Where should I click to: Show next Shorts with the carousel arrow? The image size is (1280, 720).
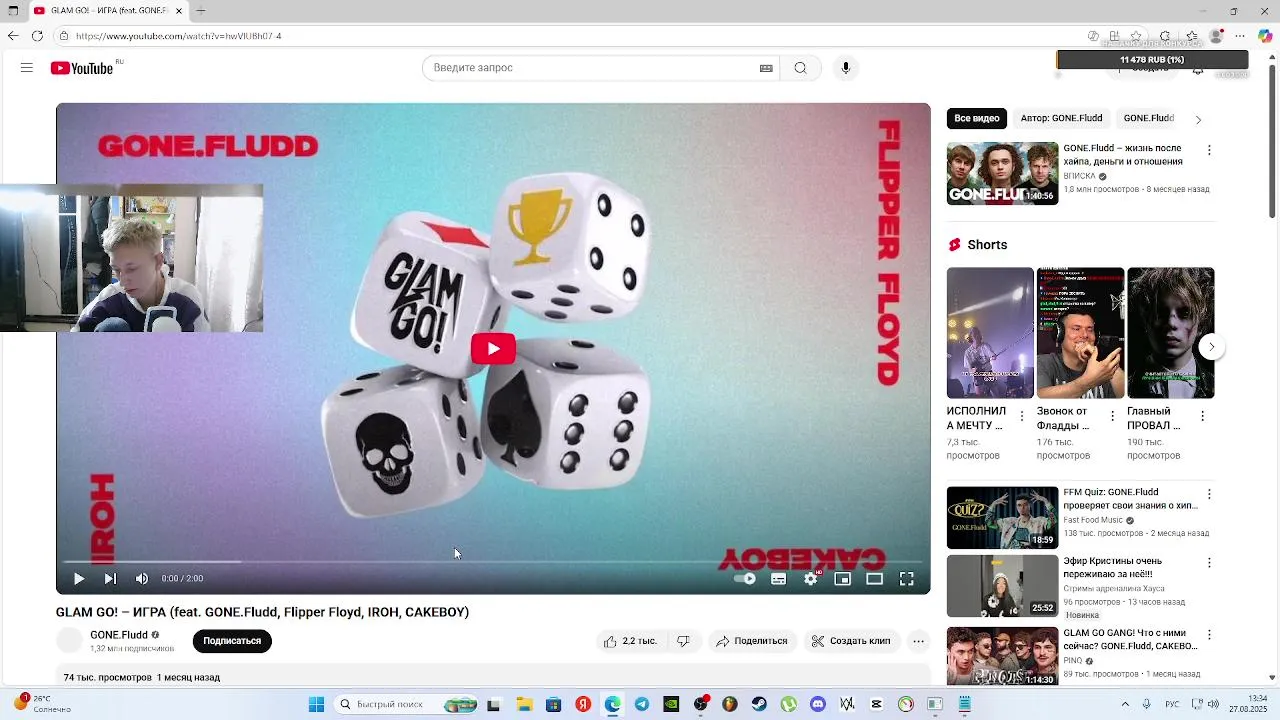pyautogui.click(x=1211, y=347)
